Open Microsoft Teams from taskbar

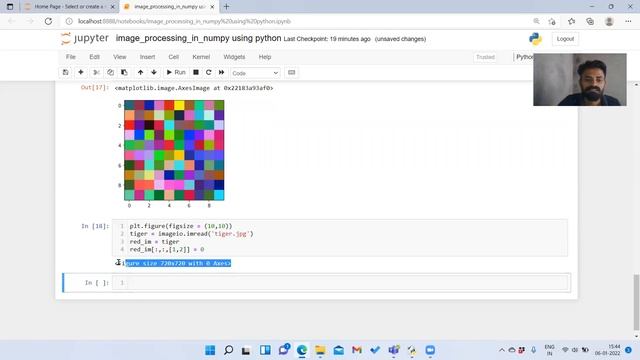pos(393,350)
